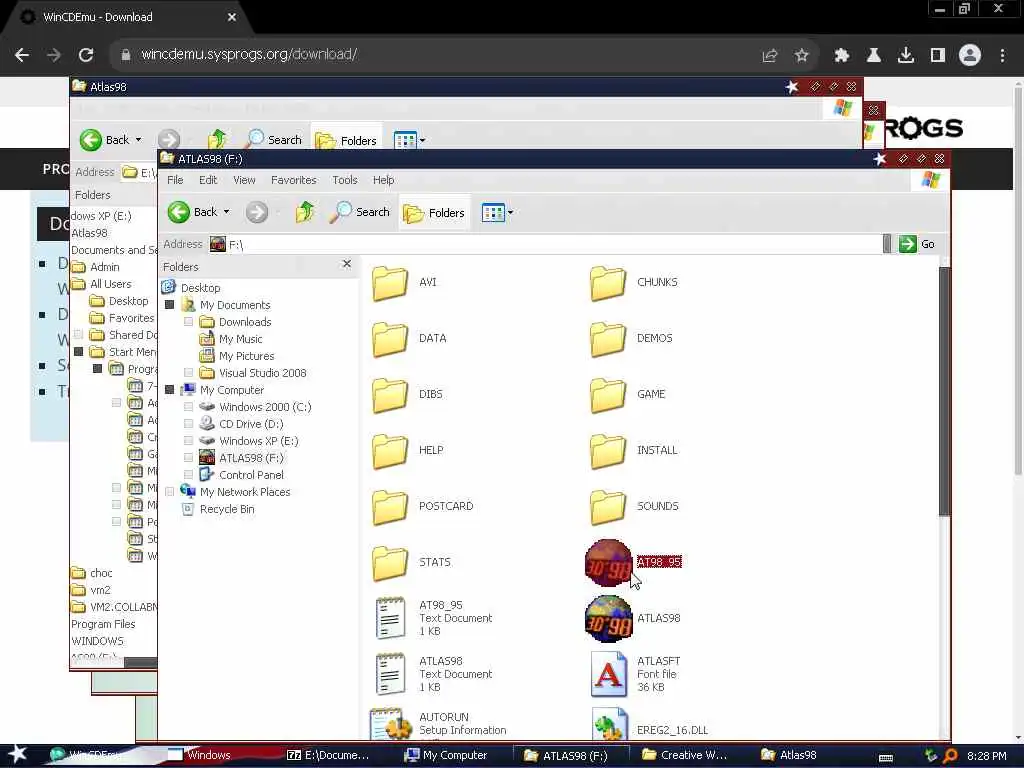Open the HELP folder
This screenshot has width=1024, height=768.
[x=391, y=451]
